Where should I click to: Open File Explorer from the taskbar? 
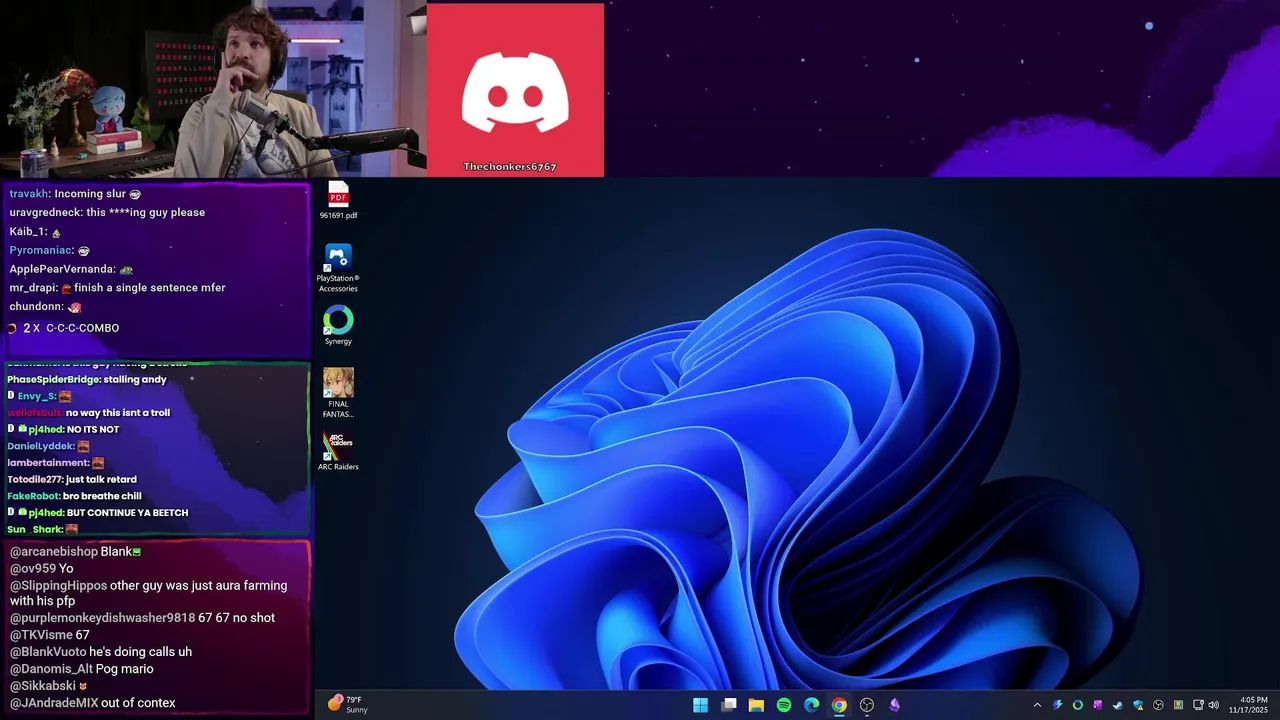(x=756, y=705)
